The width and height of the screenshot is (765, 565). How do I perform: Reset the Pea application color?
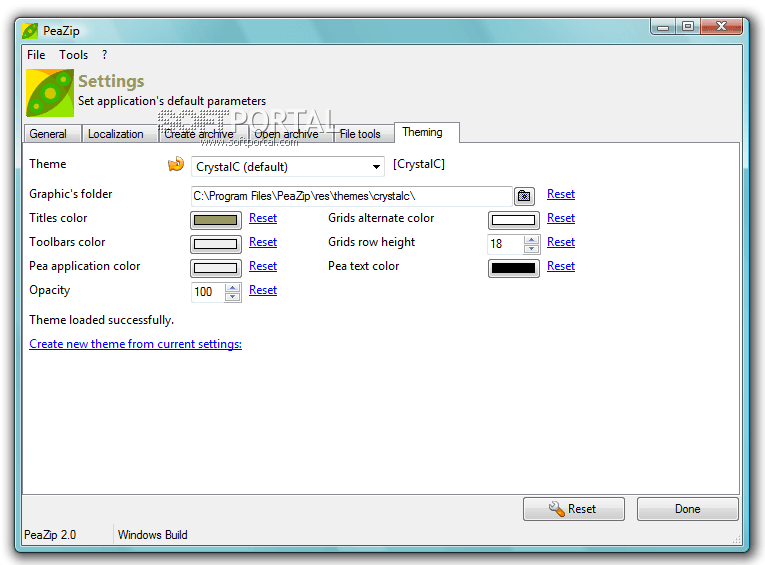[263, 266]
